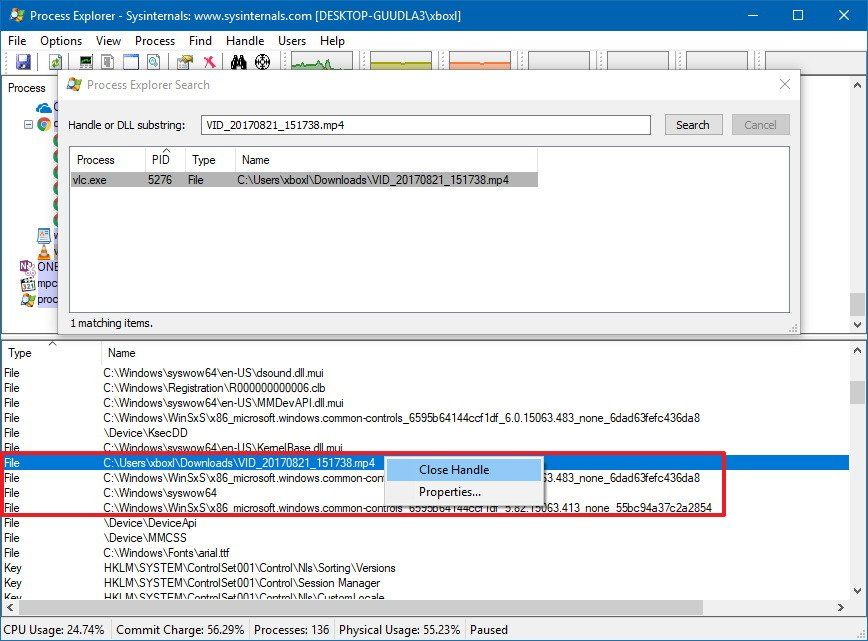Click the Search button in the search dialog
The height and width of the screenshot is (641, 868).
(693, 124)
